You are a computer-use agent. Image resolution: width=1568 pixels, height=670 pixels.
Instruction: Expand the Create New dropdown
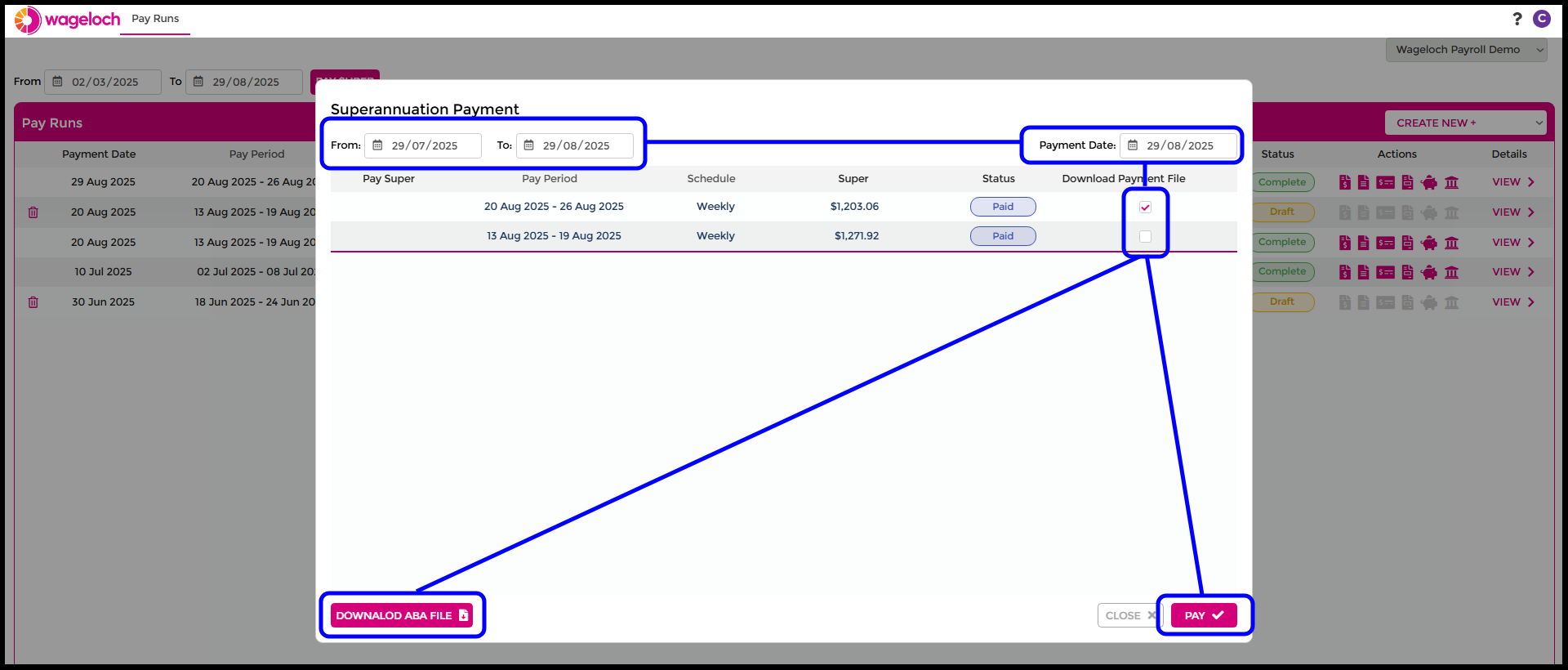(x=1466, y=123)
